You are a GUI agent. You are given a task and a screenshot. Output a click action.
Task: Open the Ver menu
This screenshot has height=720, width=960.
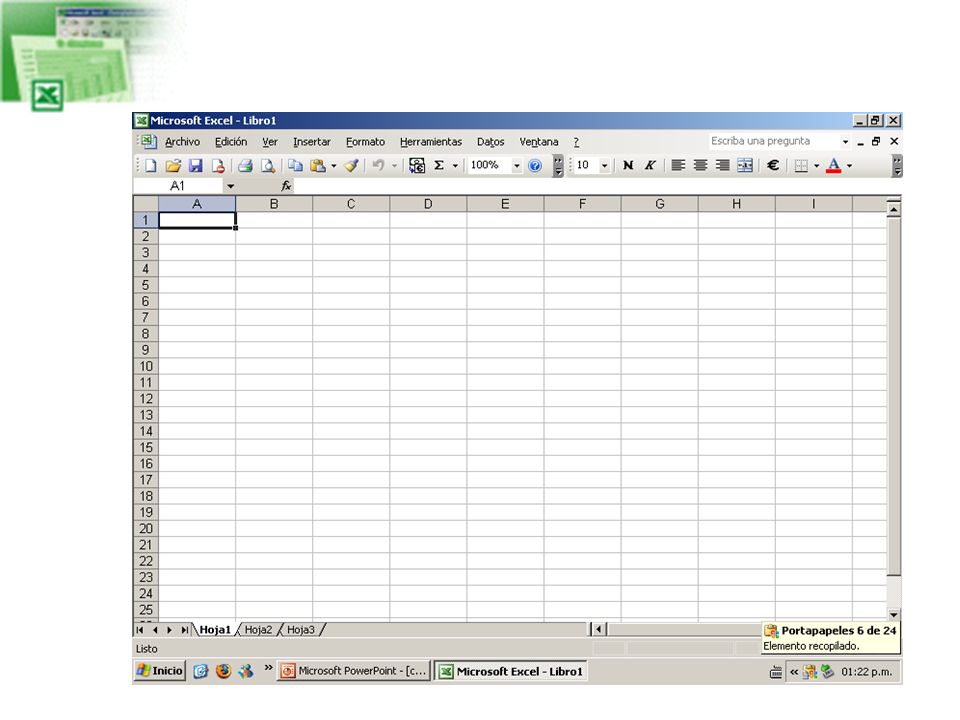(x=270, y=142)
